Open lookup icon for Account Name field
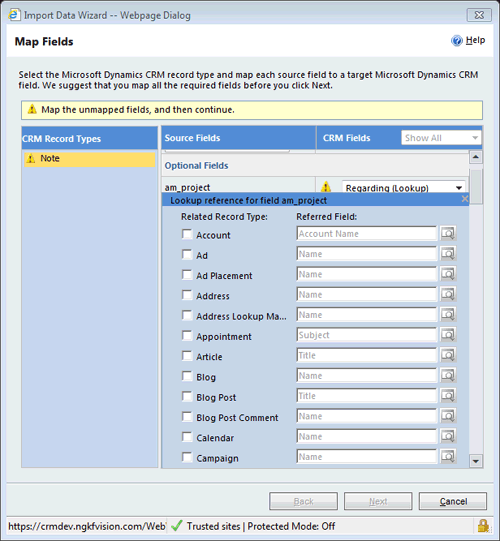Image resolution: width=500 pixels, height=541 pixels. [448, 234]
